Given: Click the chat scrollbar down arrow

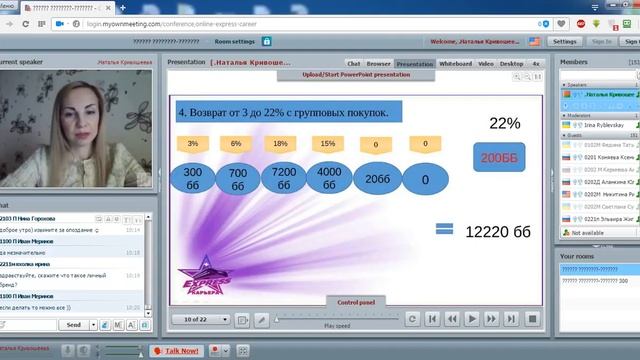Looking at the screenshot, I should click(148, 313).
